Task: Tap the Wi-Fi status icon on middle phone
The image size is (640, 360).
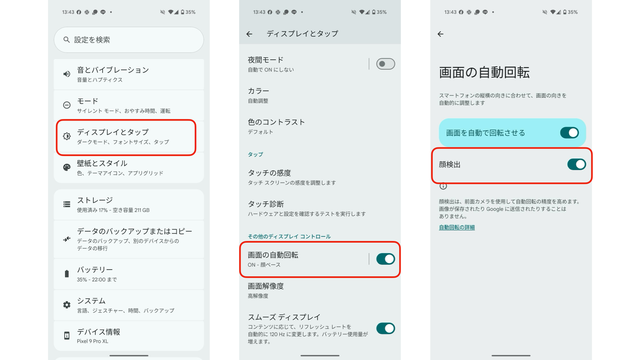Action: 363,12
